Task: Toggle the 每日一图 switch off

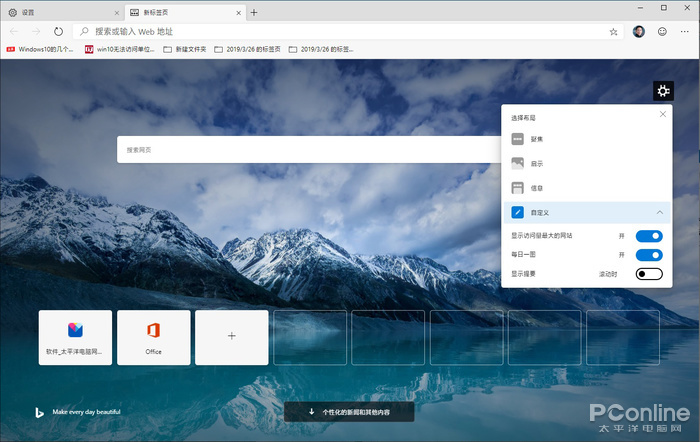Action: pyautogui.click(x=649, y=255)
